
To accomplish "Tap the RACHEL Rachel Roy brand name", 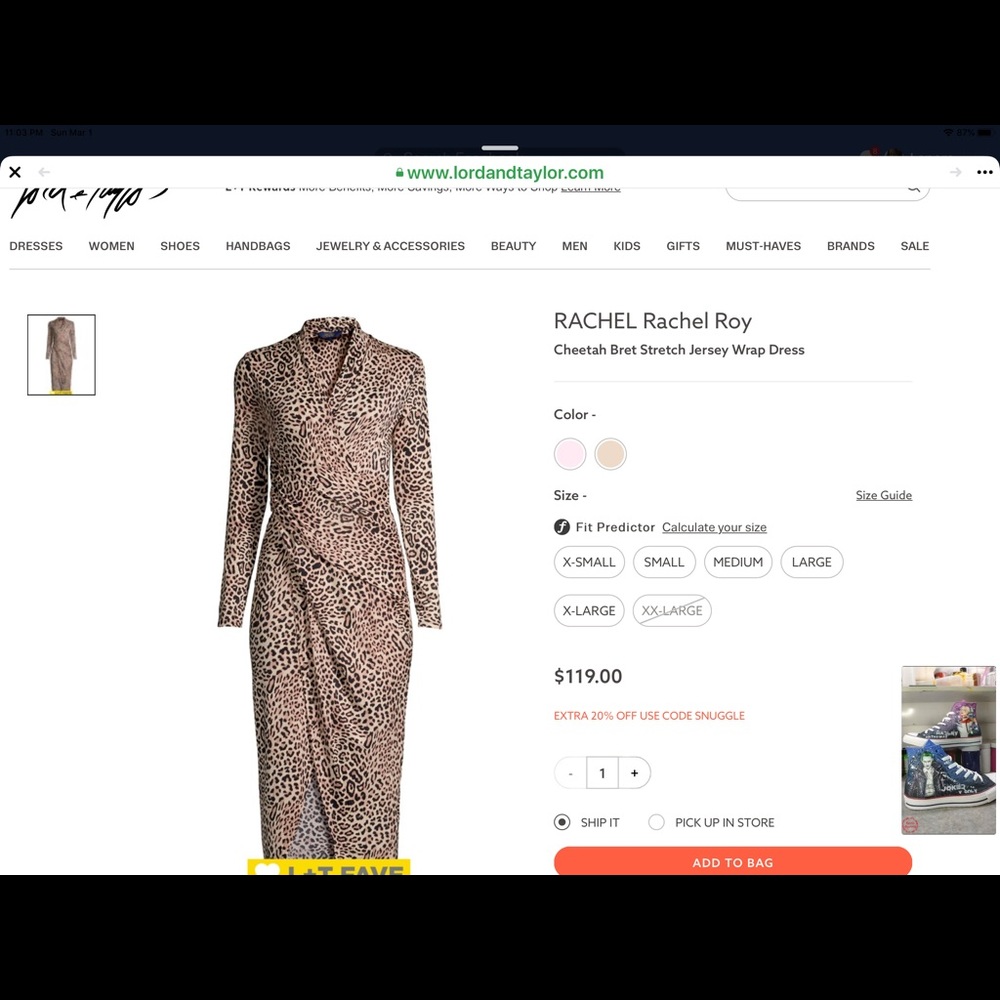I will 652,321.
